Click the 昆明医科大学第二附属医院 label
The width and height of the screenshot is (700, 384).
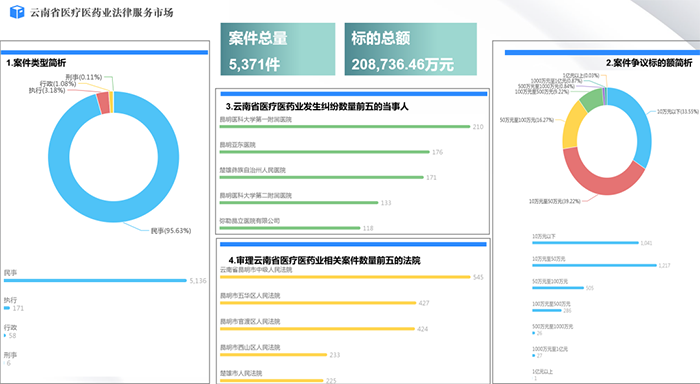point(255,196)
